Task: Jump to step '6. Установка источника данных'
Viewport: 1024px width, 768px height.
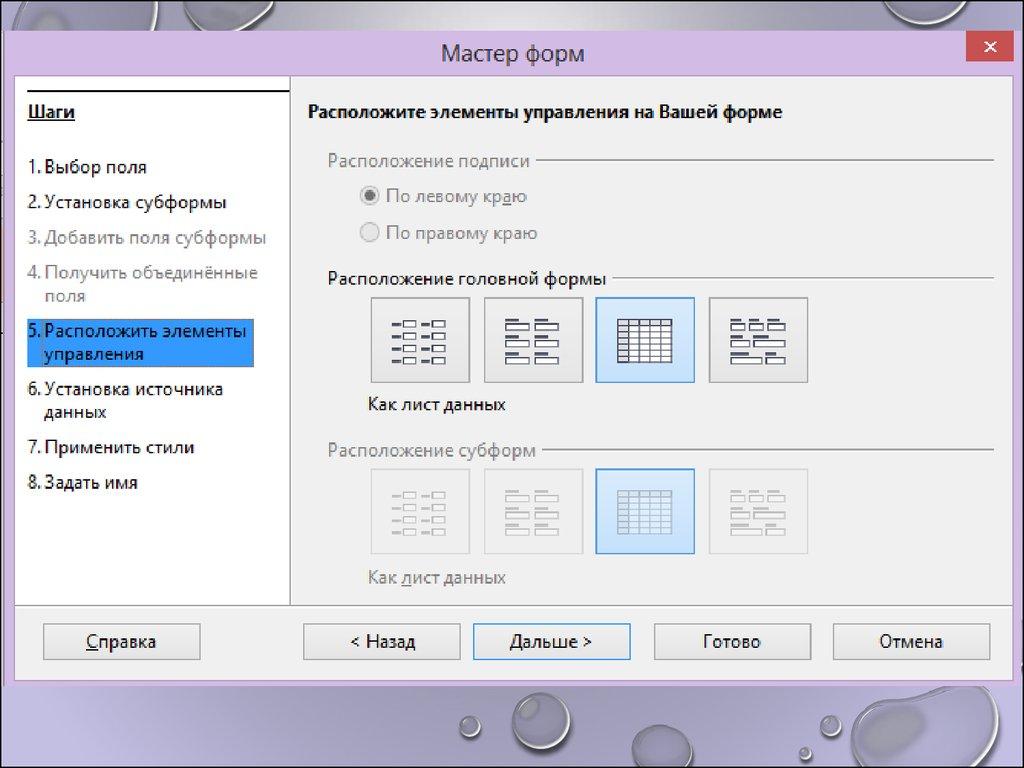Action: point(125,400)
